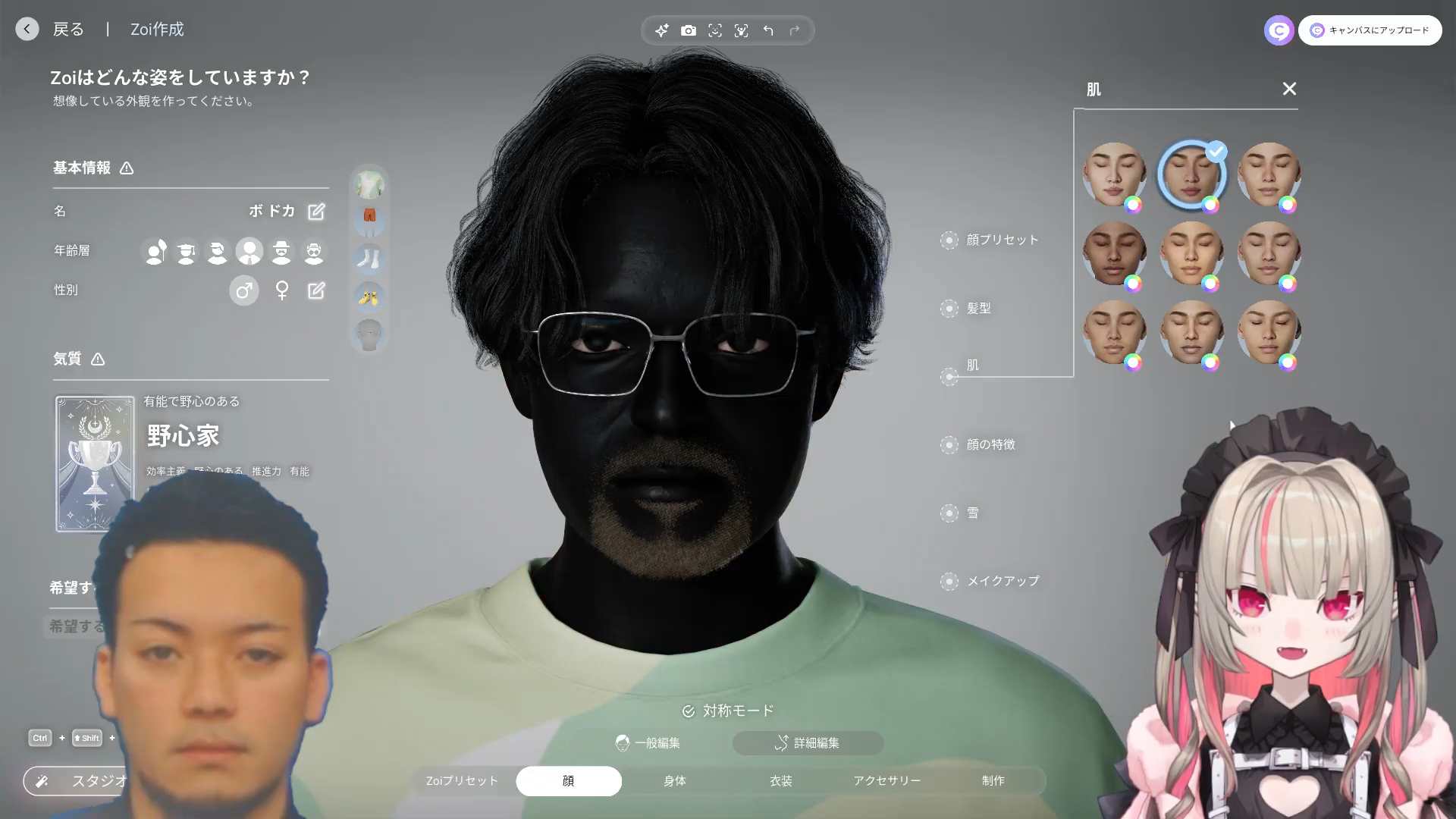The height and width of the screenshot is (819, 1456).
Task: Switch to 一般編集 mode
Action: coord(648,743)
